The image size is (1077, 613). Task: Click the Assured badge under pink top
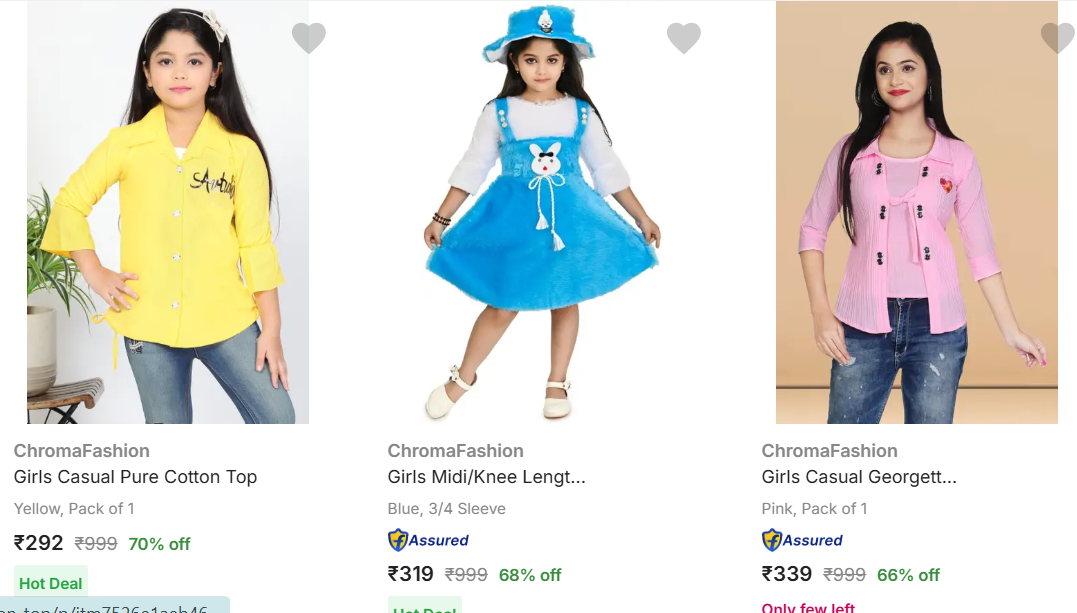pos(802,540)
